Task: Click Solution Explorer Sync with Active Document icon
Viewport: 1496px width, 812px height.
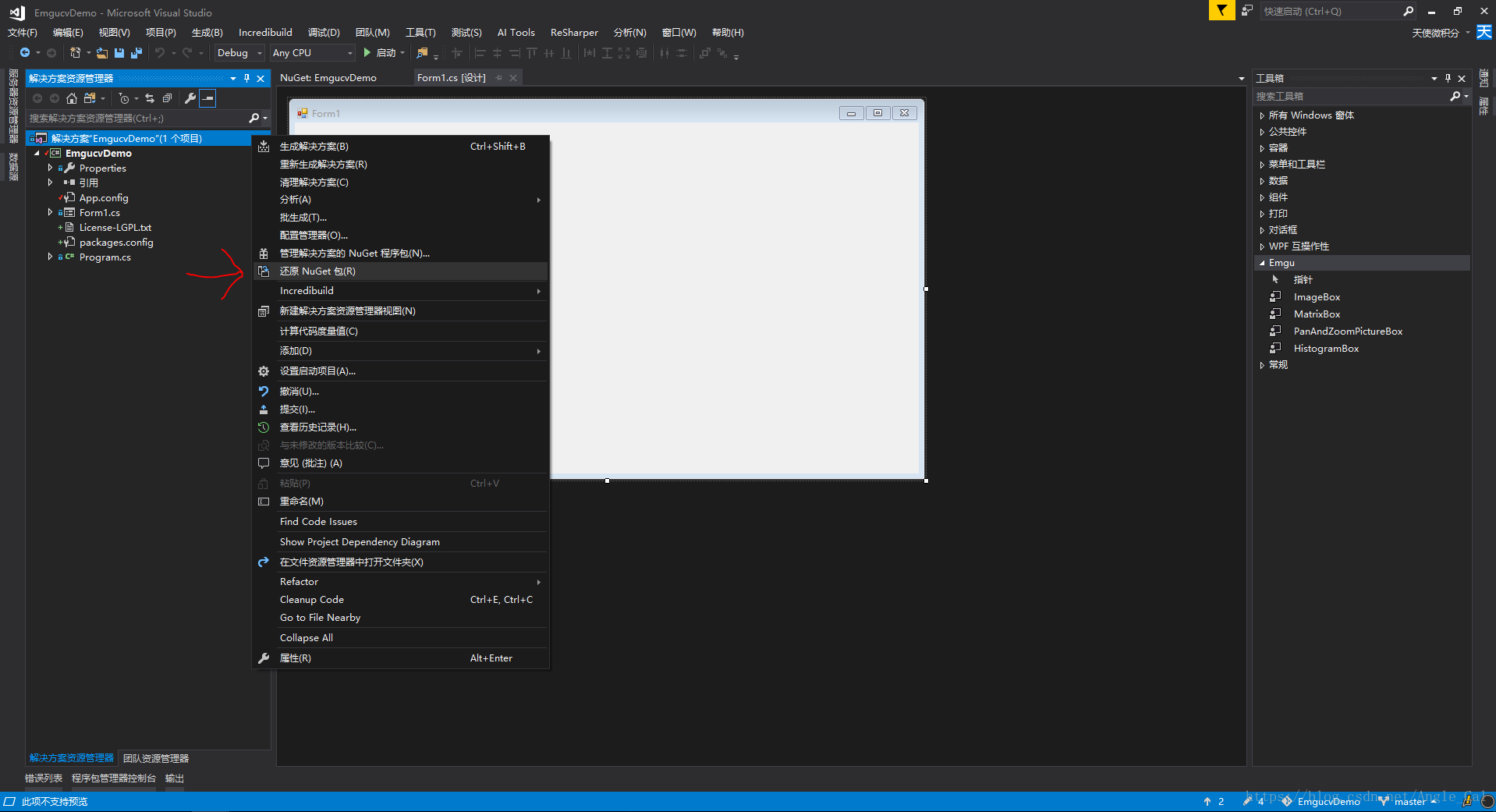Action: point(150,98)
